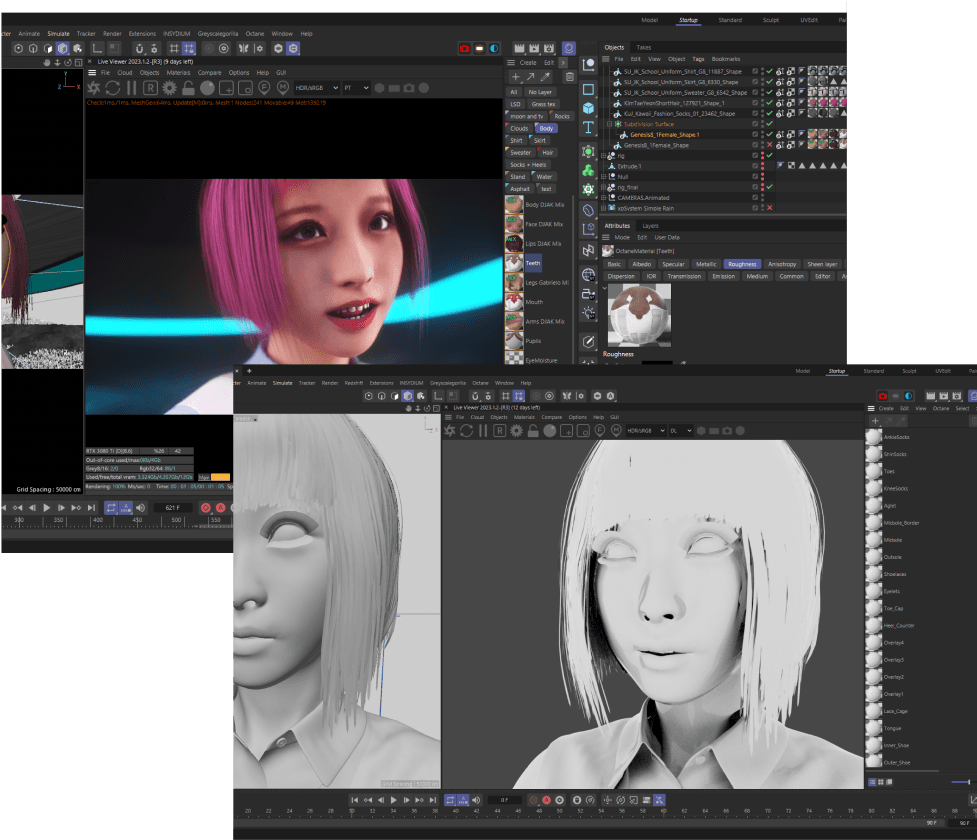Open the Transmission material channel tab

tap(684, 276)
